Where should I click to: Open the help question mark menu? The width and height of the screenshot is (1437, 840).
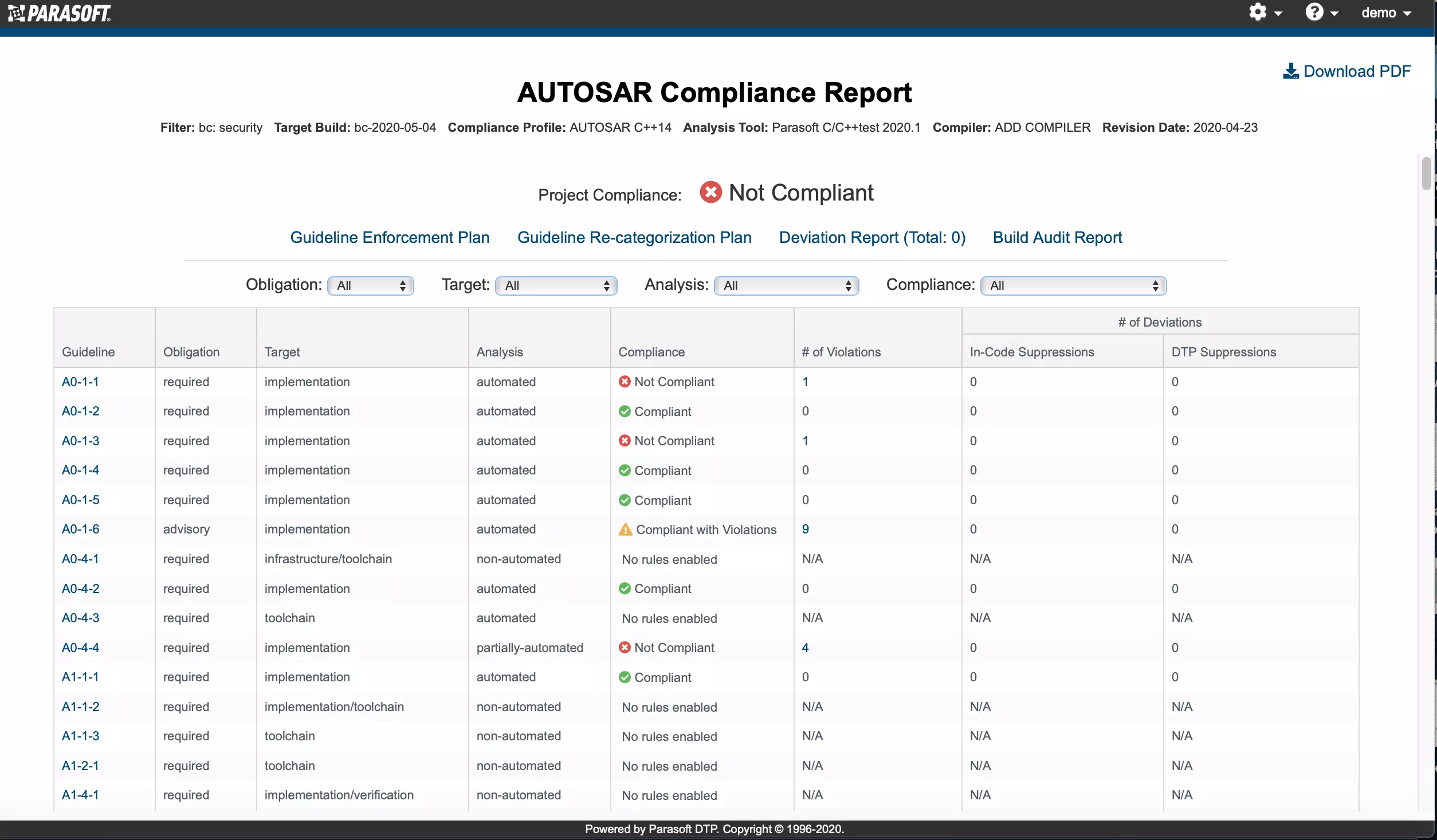[1321, 12]
